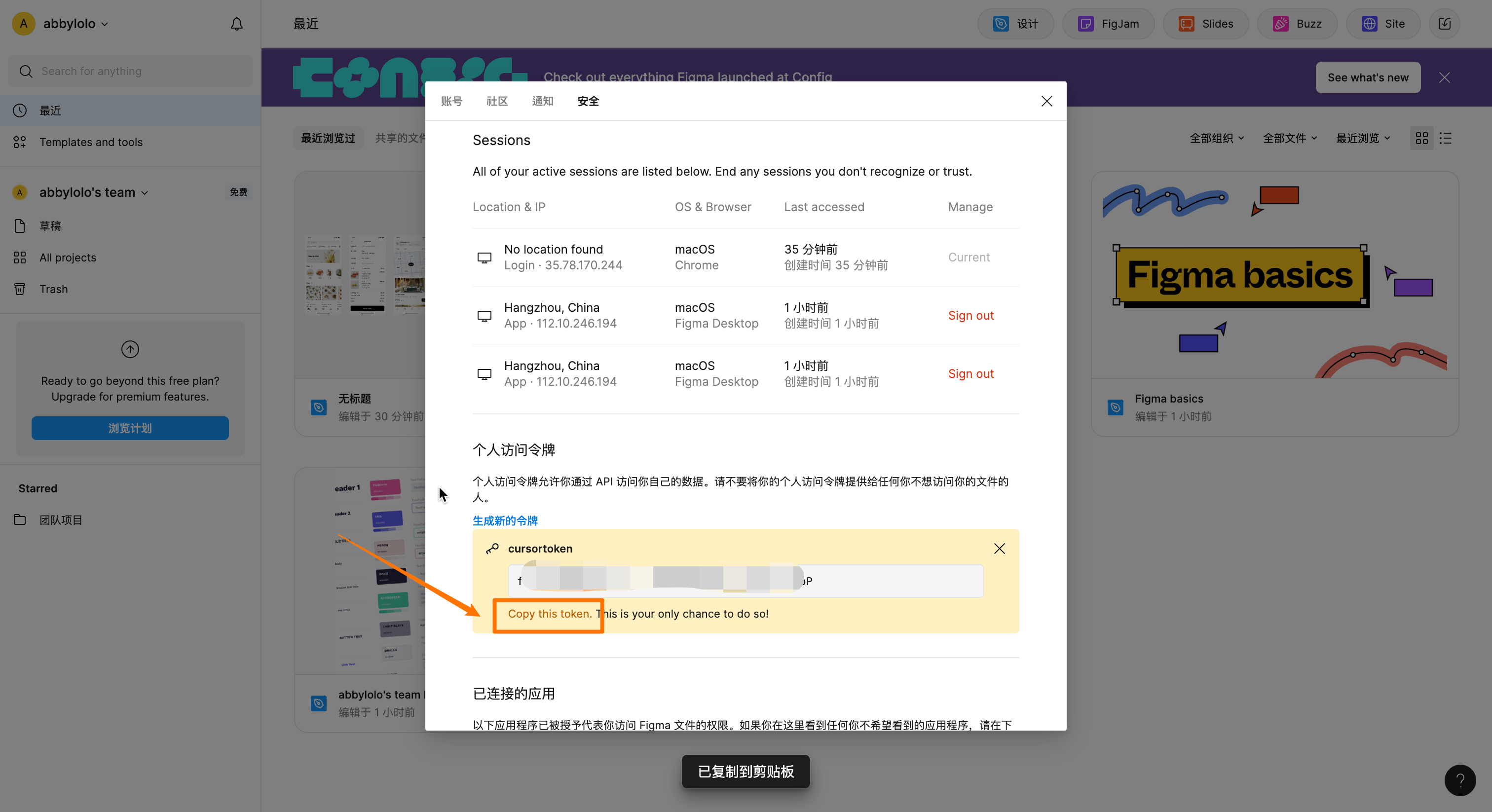Click the import icon at top right
This screenshot has width=1492, height=812.
1445,24
